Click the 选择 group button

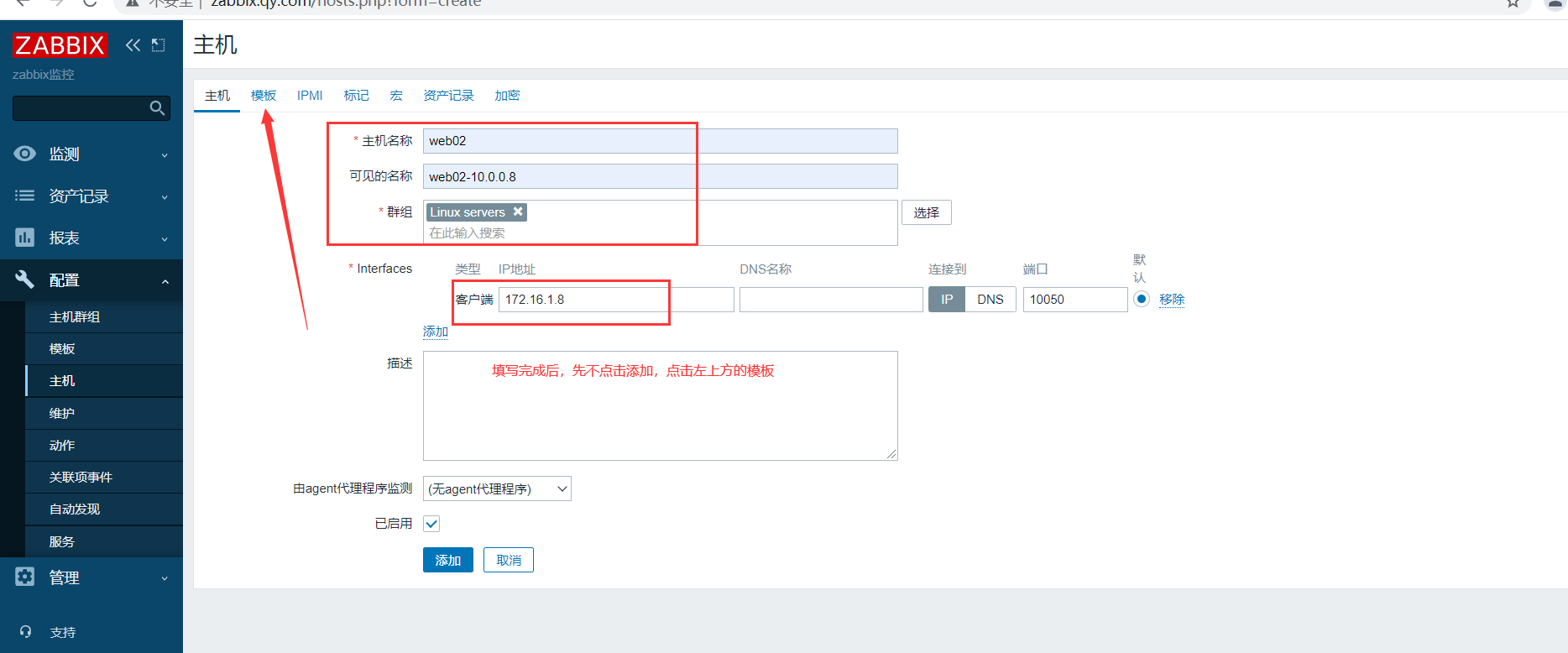(x=927, y=212)
